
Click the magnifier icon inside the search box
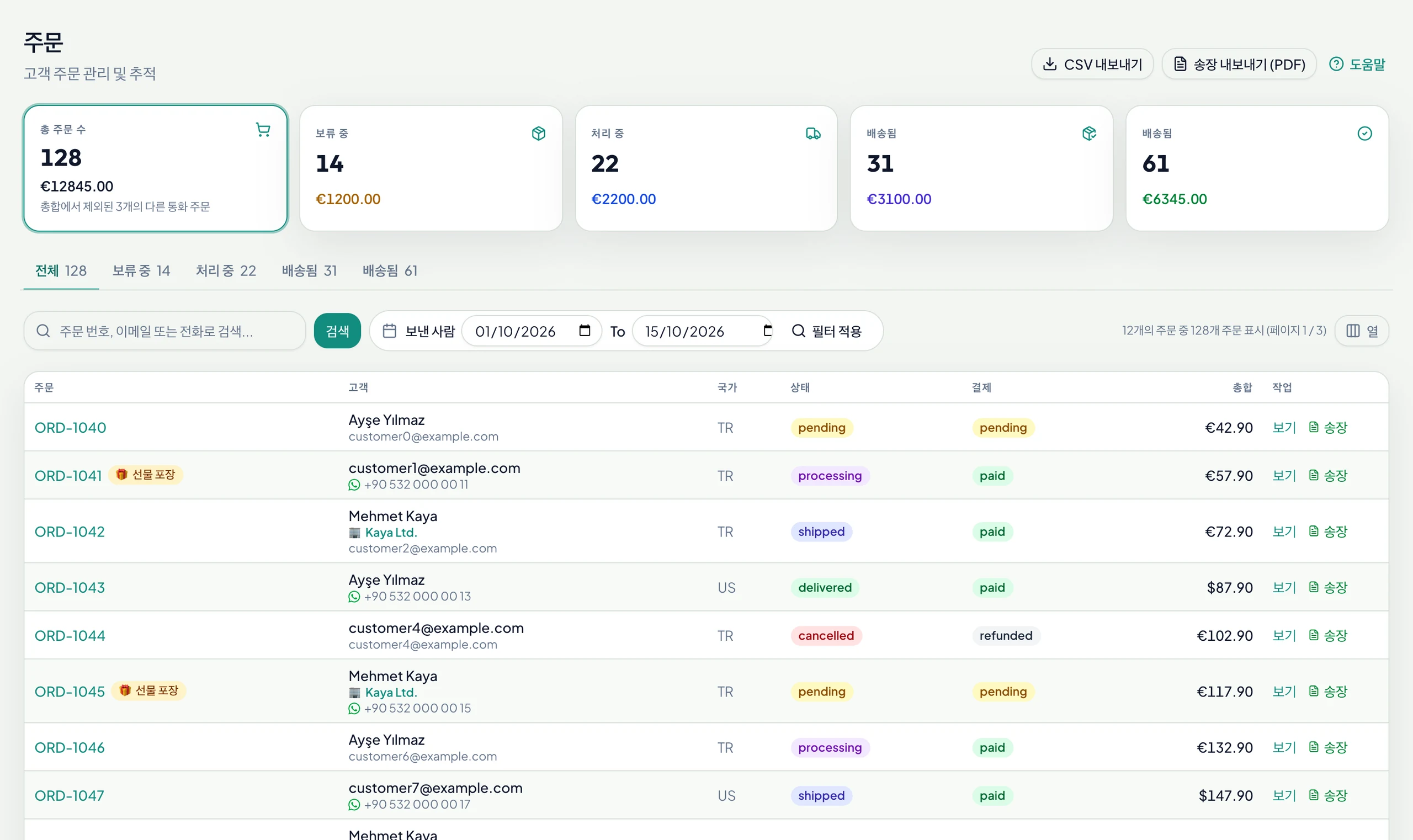coord(43,331)
